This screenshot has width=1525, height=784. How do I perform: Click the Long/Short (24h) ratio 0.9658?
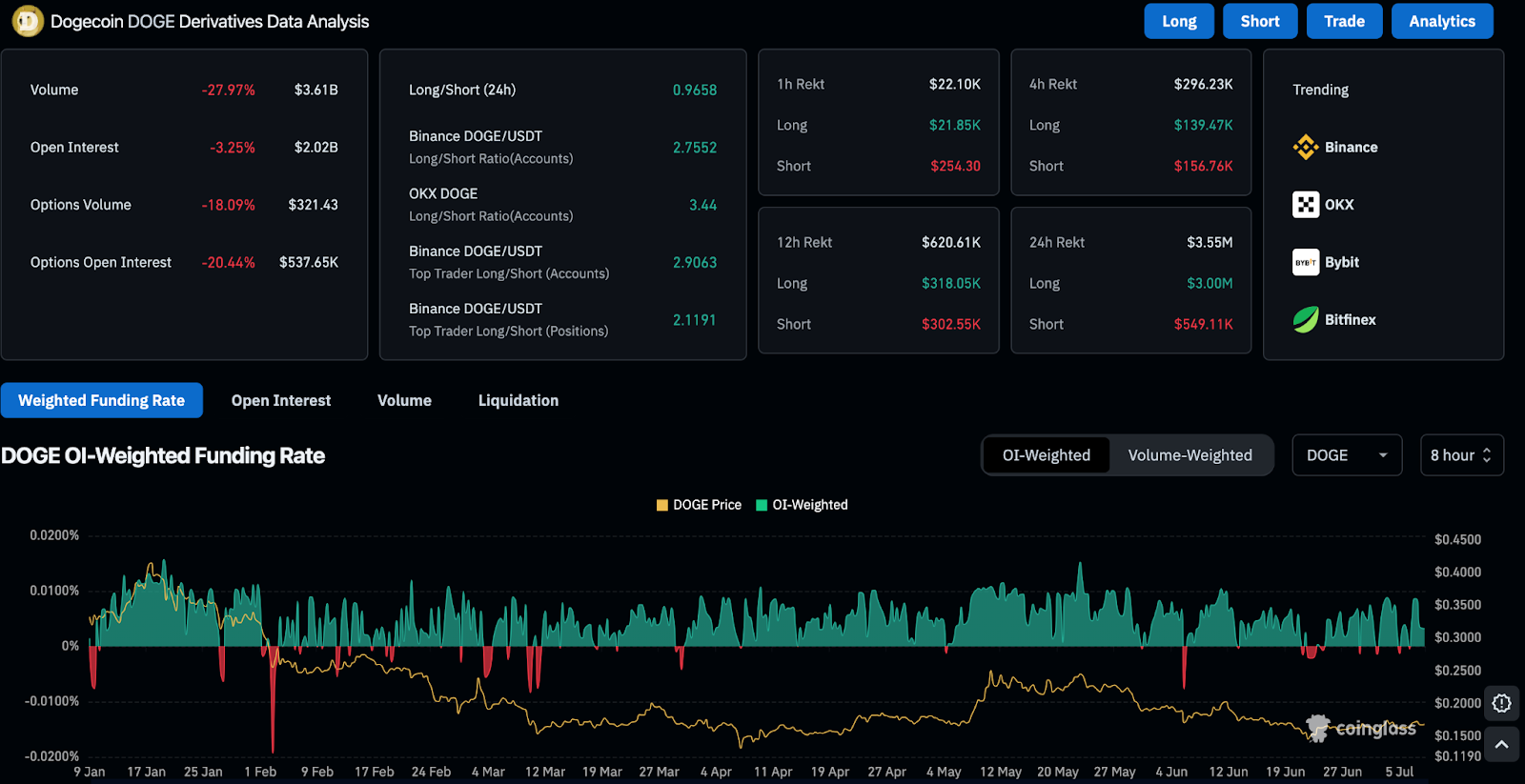pos(695,90)
